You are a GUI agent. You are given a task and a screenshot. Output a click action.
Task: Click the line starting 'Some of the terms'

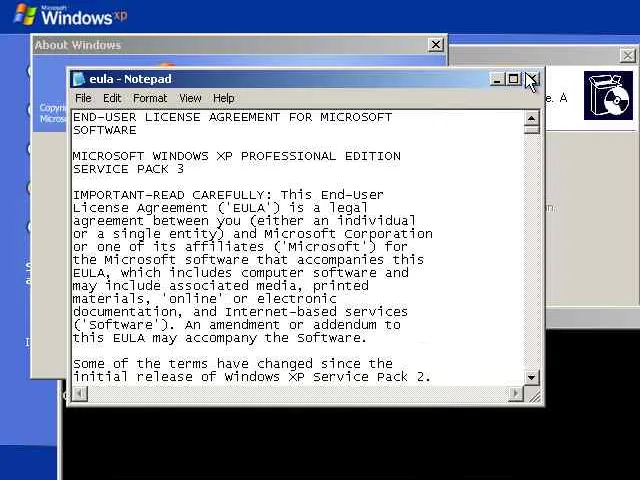click(x=233, y=363)
